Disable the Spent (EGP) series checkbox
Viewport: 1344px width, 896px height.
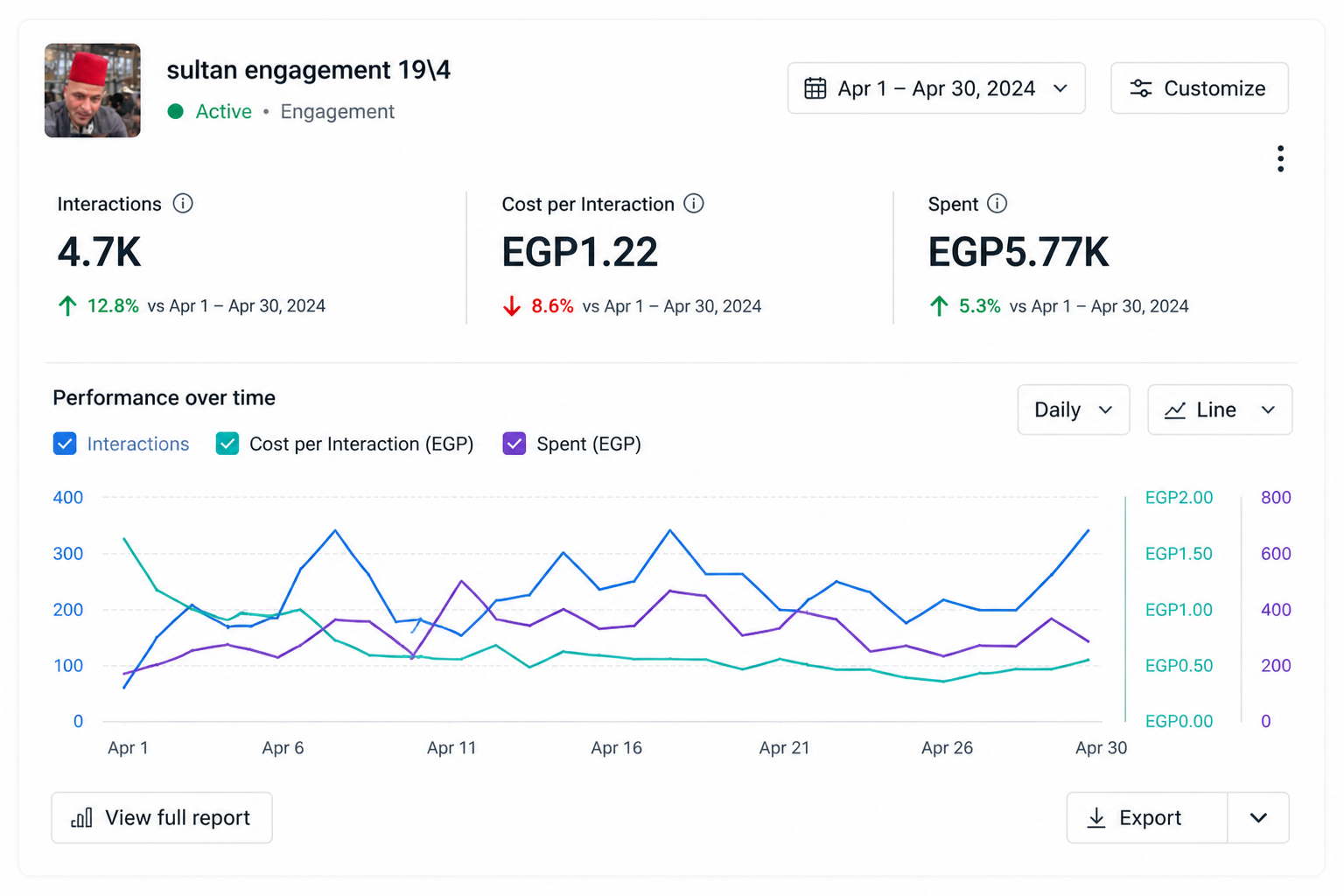coord(514,444)
